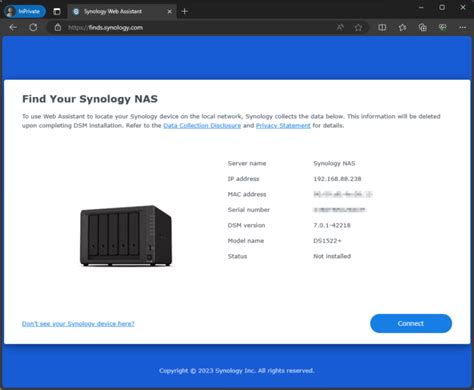Open site information lock icon
Screen dimensions: 474x390
tap(58, 28)
